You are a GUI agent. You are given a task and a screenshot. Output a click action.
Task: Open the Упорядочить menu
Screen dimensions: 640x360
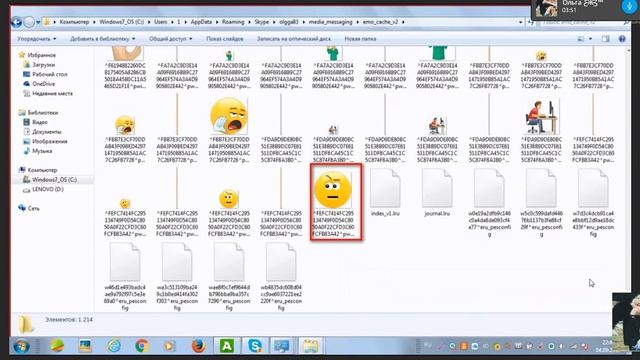(37, 39)
